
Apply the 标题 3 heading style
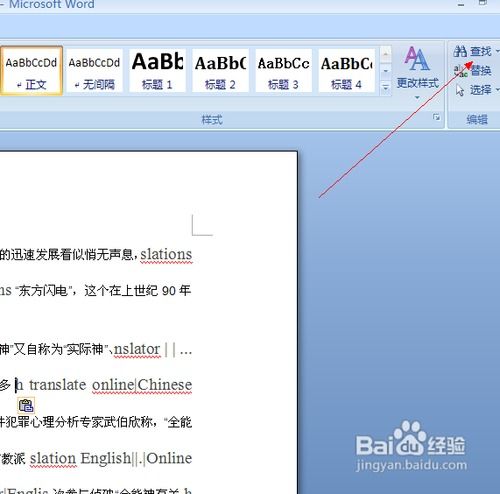coord(283,71)
